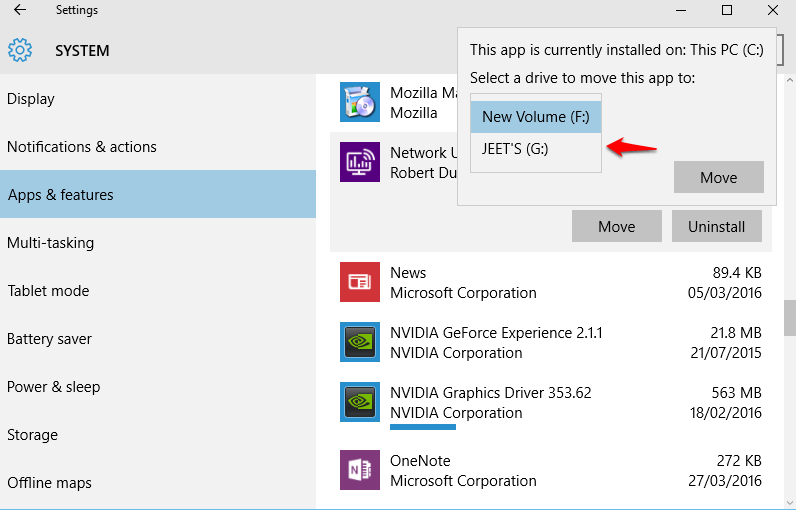Click Move button beside Uninstall
This screenshot has height=510, width=796.
tap(617, 226)
